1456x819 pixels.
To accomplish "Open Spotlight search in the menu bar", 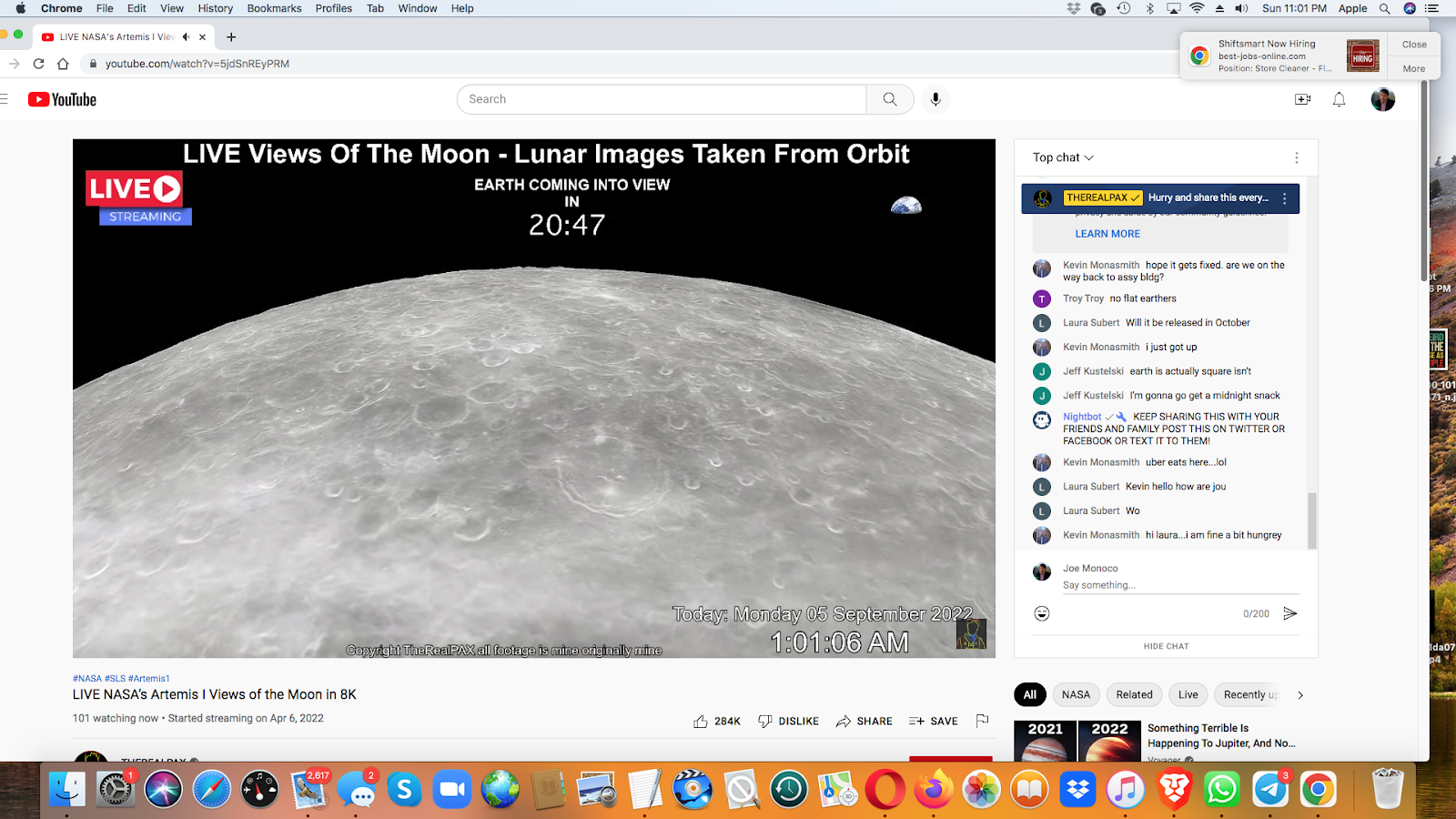I will (1384, 8).
